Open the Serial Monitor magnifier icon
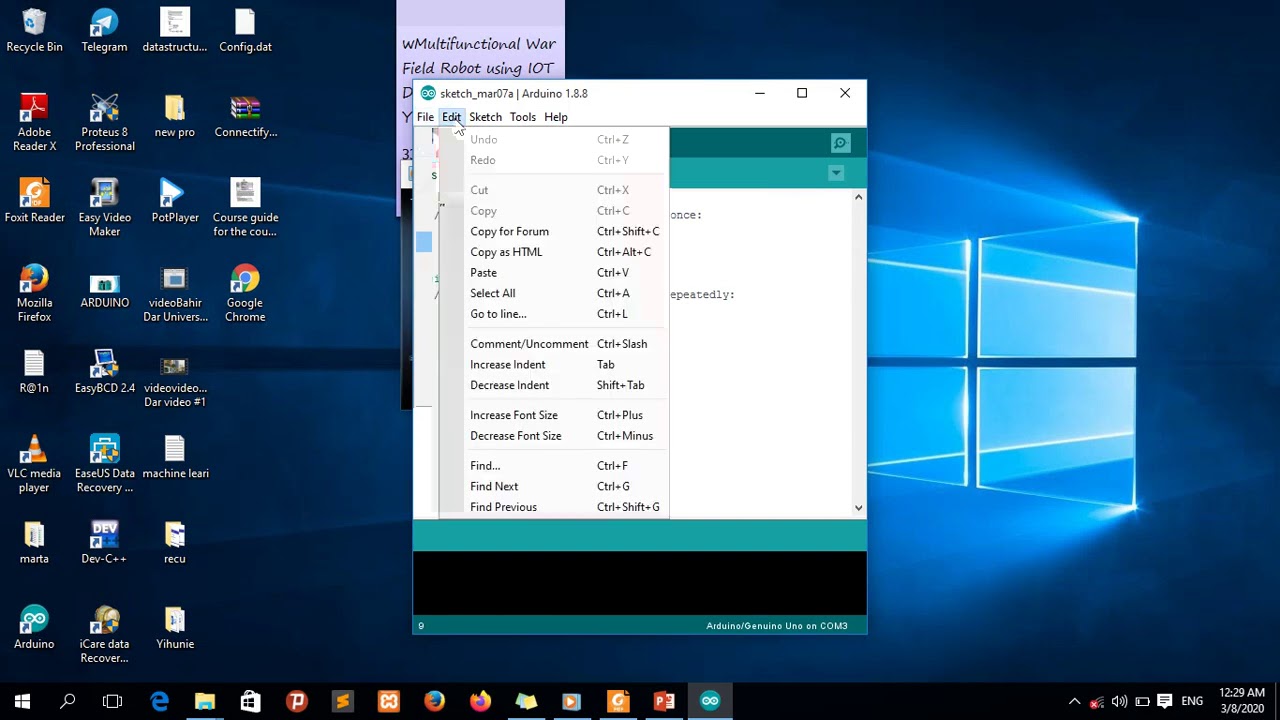This screenshot has height=720, width=1280. click(840, 143)
